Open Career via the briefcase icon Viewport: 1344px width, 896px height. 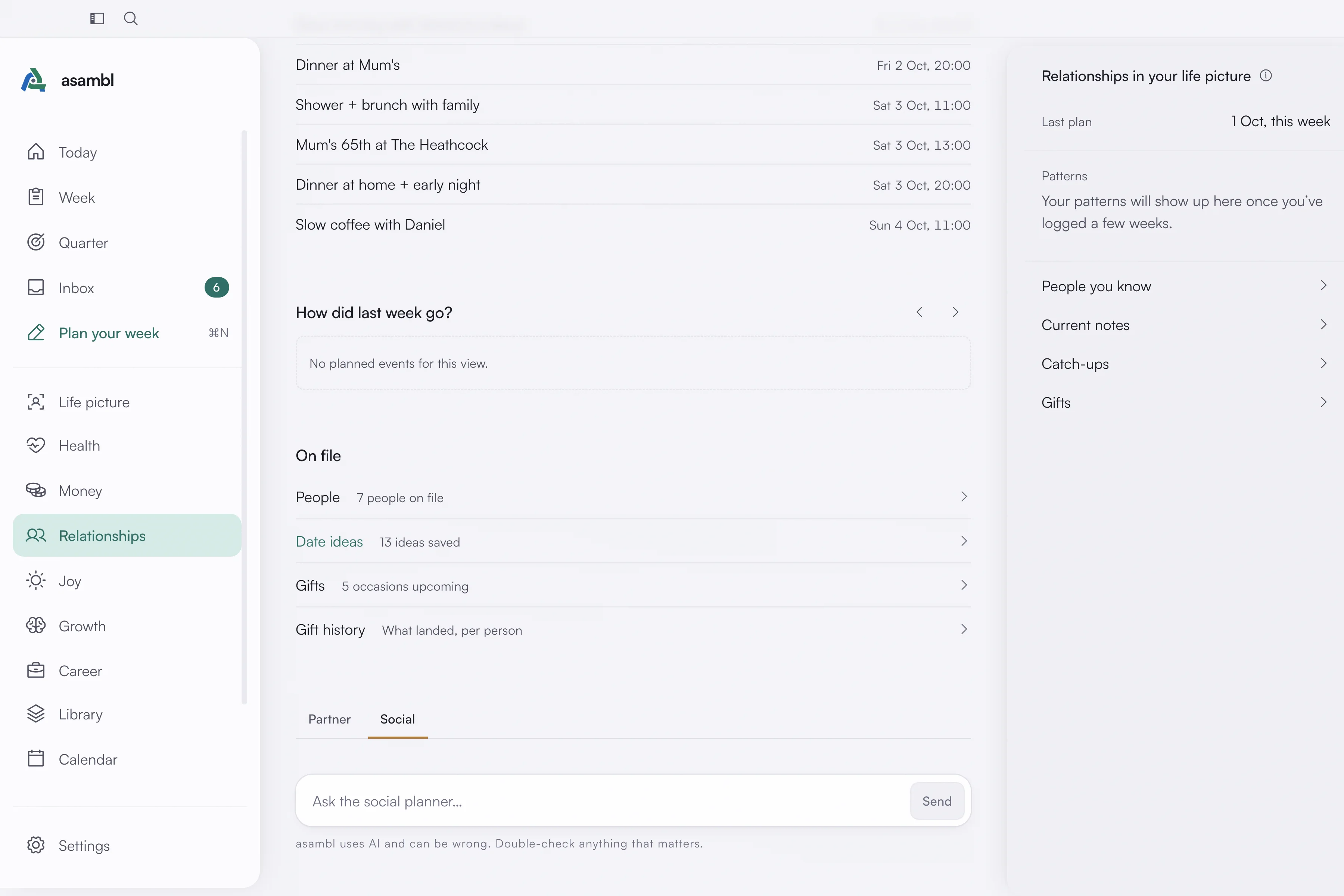click(35, 670)
